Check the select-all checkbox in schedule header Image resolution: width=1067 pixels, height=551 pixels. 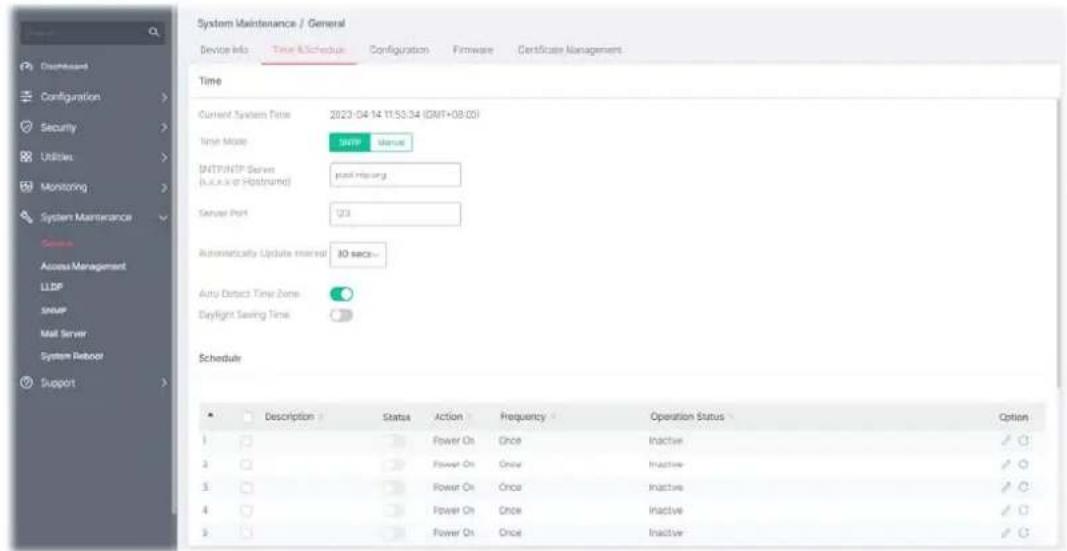click(246, 417)
